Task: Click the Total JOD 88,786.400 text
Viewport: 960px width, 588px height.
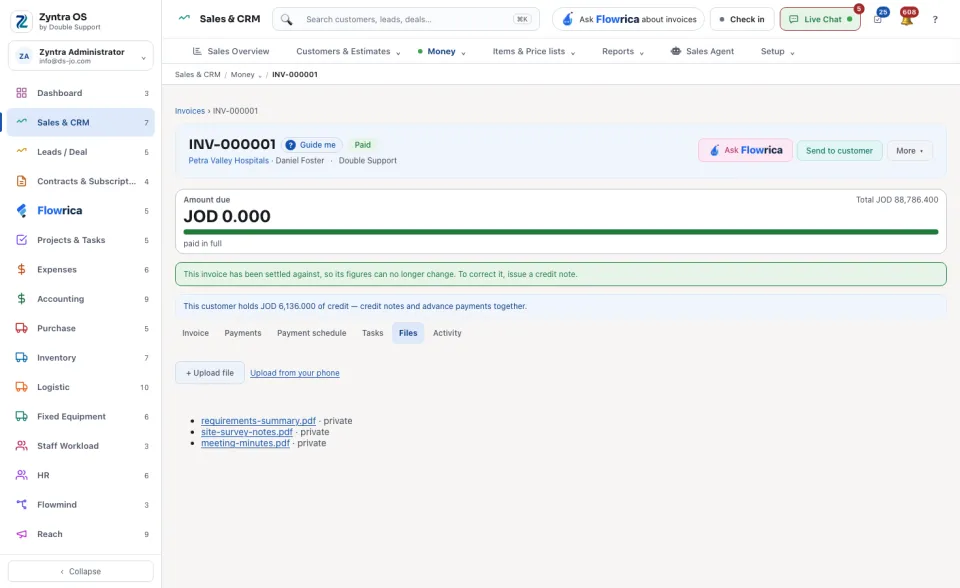Action: 897,200
